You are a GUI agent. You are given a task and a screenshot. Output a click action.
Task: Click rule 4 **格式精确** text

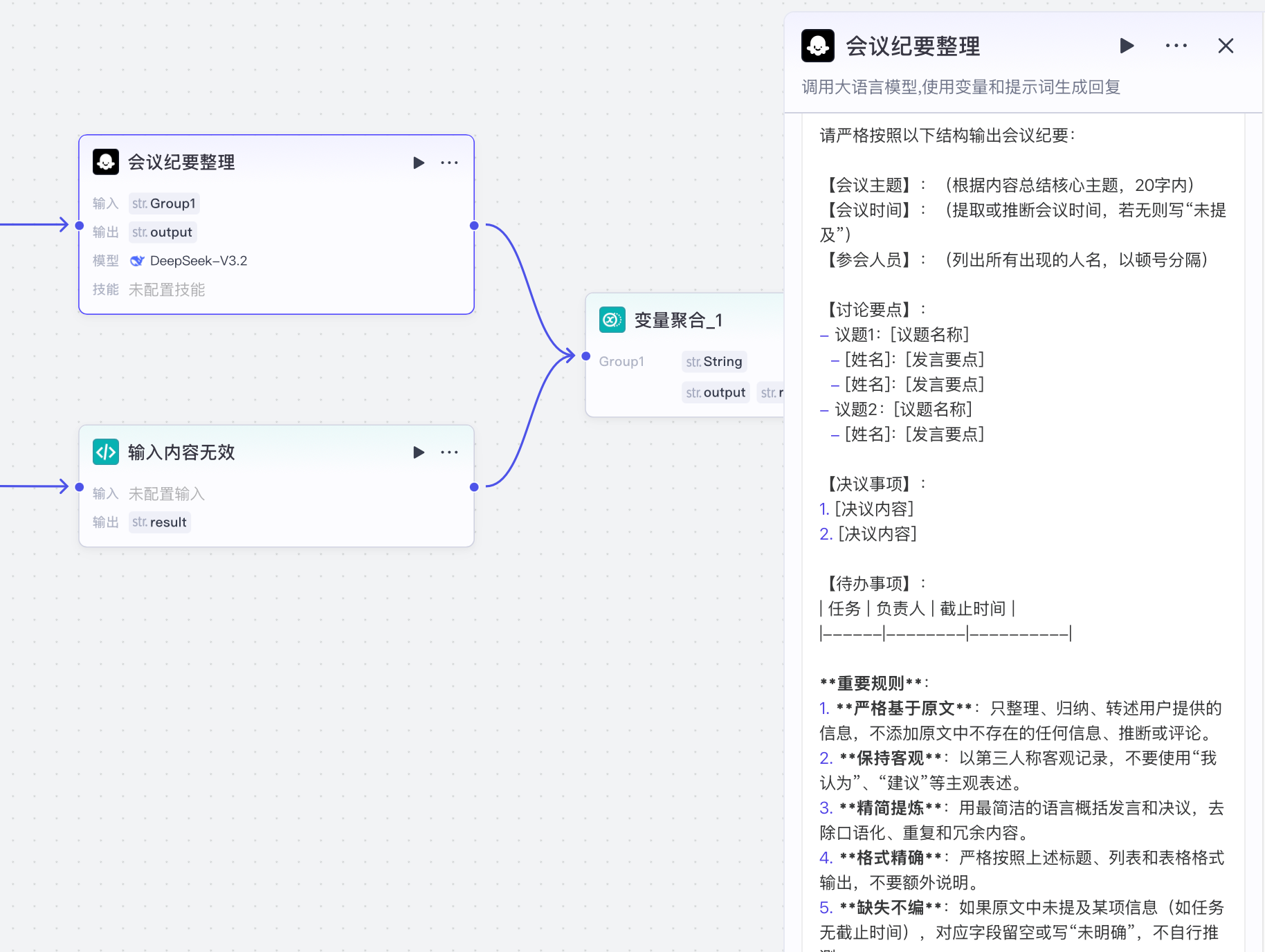point(891,858)
